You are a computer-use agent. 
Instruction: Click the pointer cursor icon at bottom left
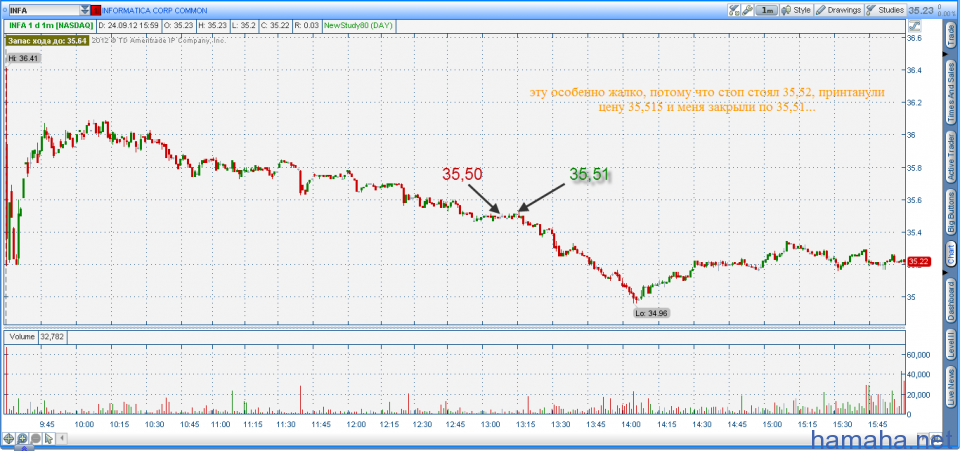pos(47,439)
